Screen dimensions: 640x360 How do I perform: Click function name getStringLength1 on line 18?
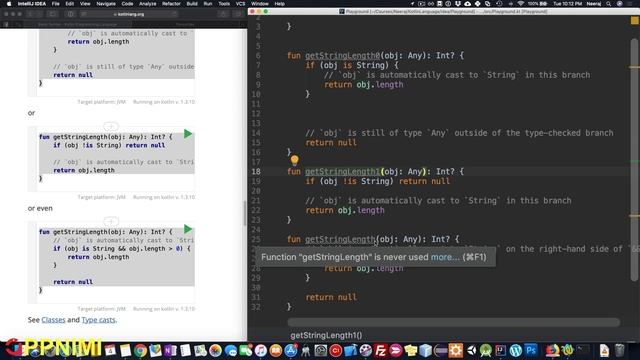(x=342, y=171)
